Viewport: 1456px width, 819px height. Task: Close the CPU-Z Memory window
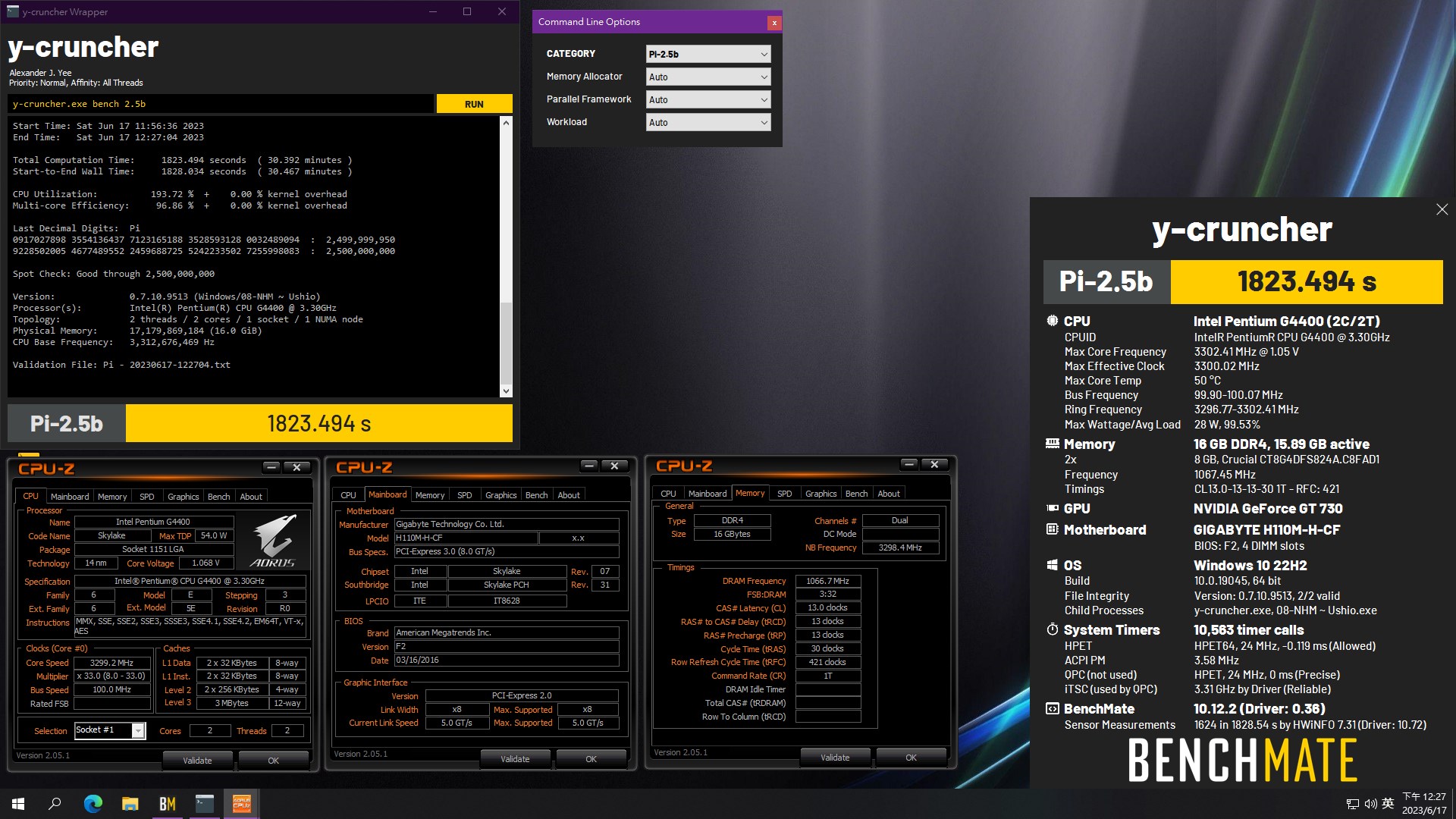point(934,464)
